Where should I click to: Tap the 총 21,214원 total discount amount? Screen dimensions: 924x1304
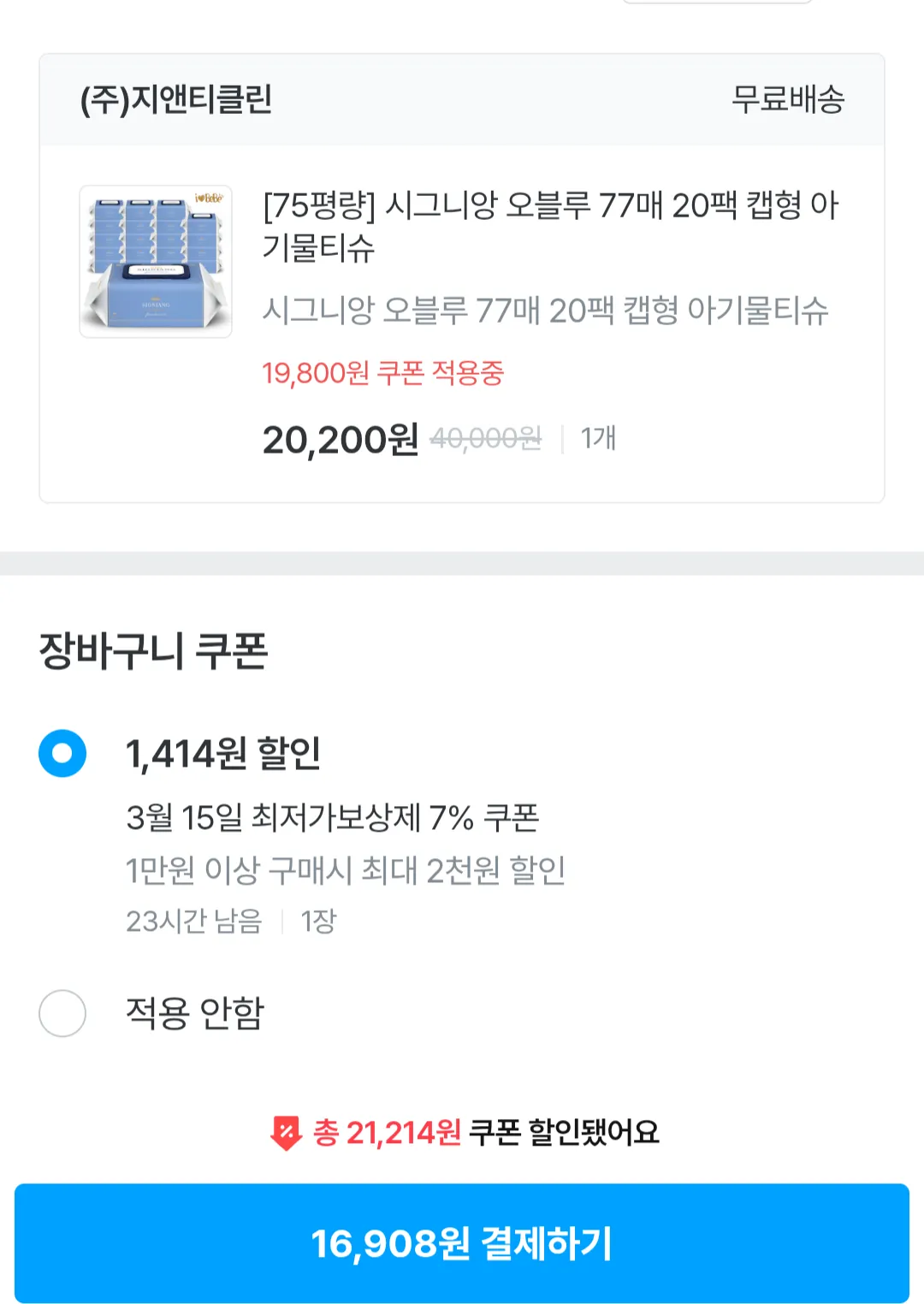click(388, 1133)
